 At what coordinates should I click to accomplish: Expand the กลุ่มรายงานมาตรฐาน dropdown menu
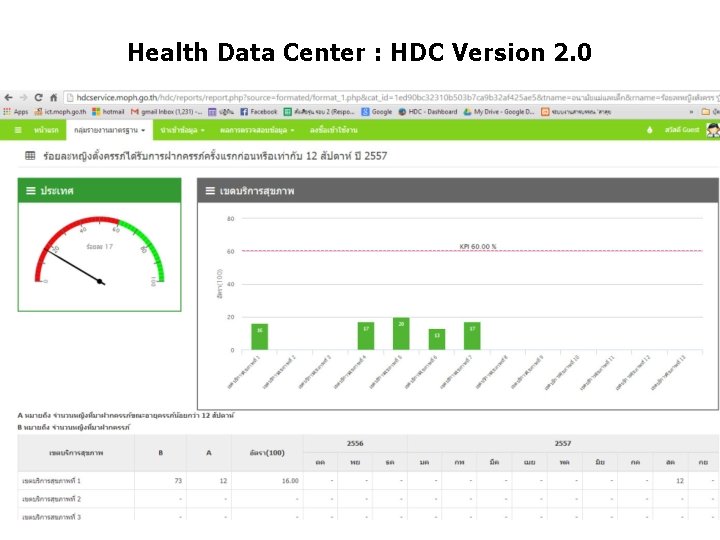pyautogui.click(x=109, y=130)
